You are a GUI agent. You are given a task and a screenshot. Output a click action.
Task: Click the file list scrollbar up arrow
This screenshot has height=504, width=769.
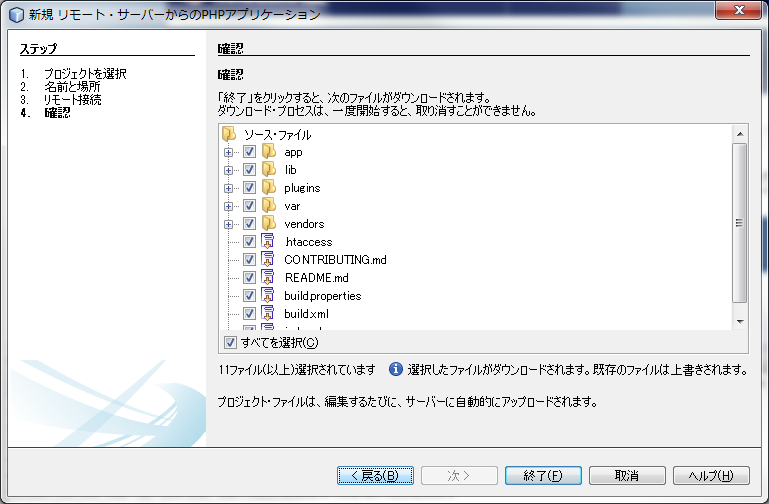[740, 134]
